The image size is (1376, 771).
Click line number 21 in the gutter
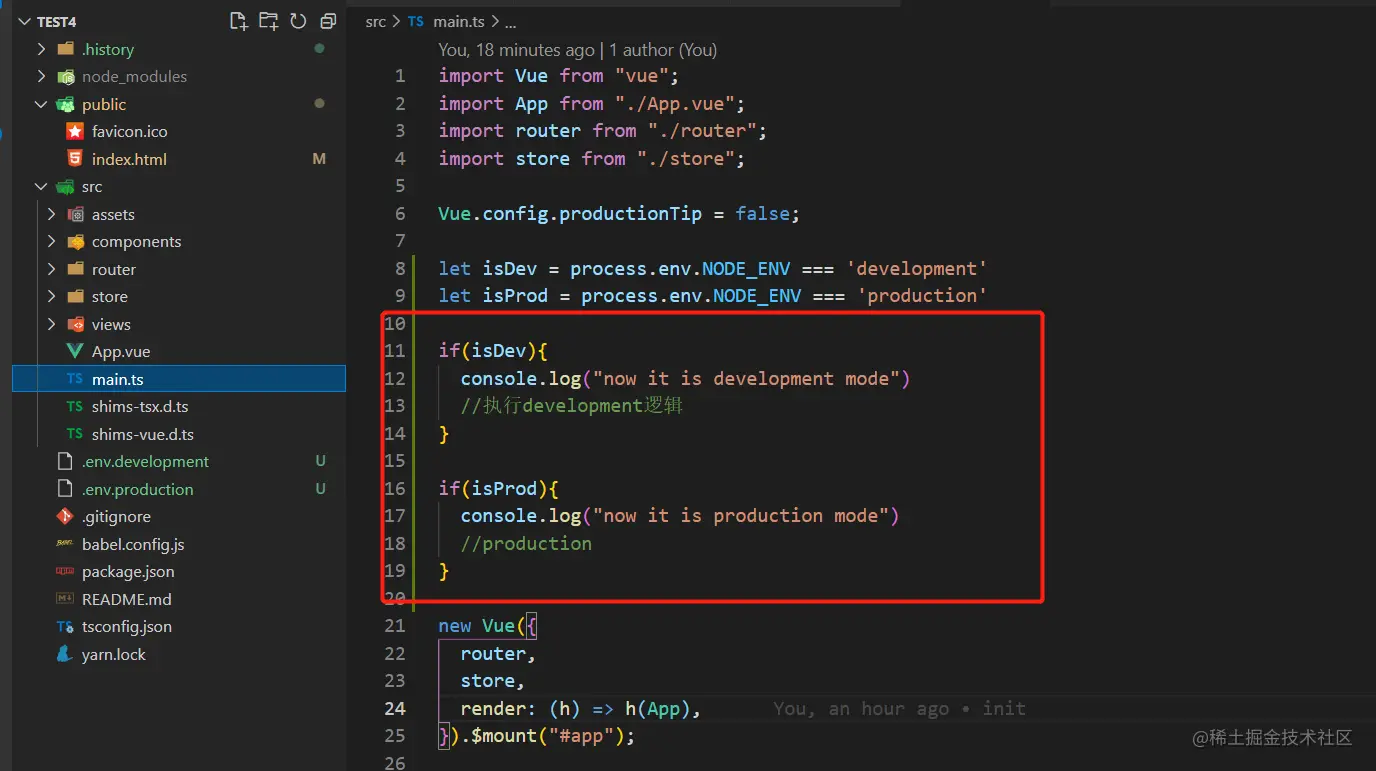(395, 626)
